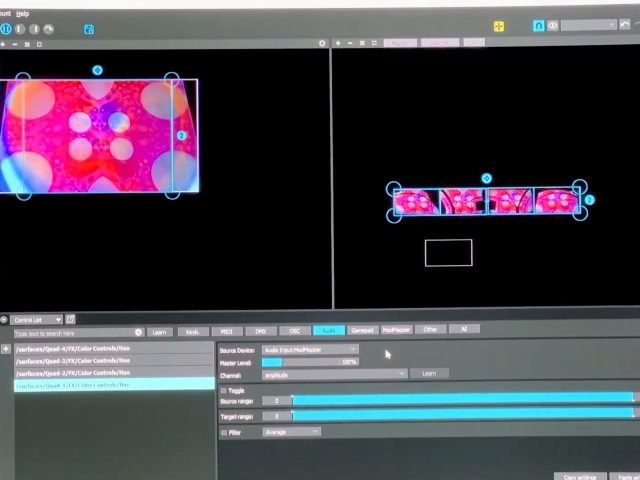The image size is (640, 480).
Task: Click the blue pause button in top toolbar
Action: coord(6,29)
